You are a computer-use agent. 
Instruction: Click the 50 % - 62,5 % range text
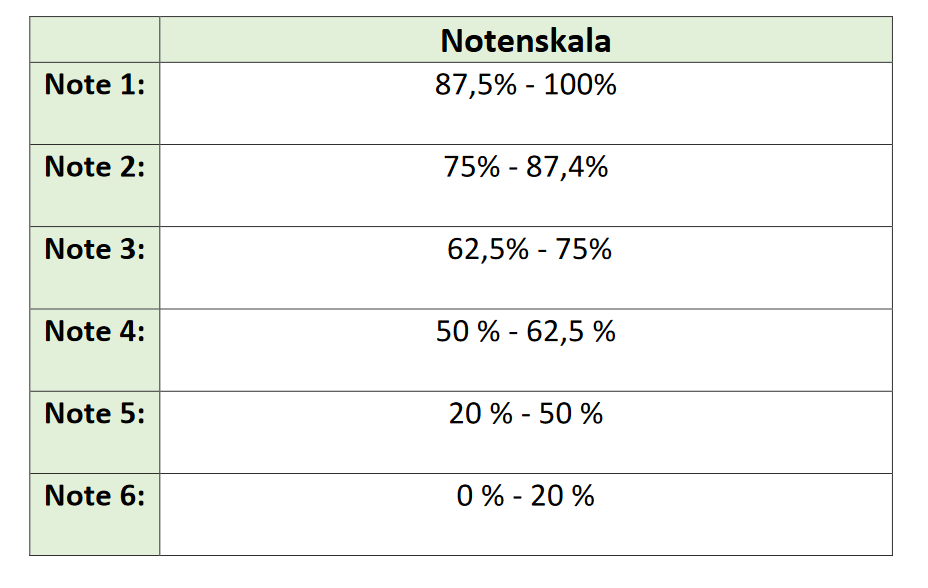click(x=526, y=331)
